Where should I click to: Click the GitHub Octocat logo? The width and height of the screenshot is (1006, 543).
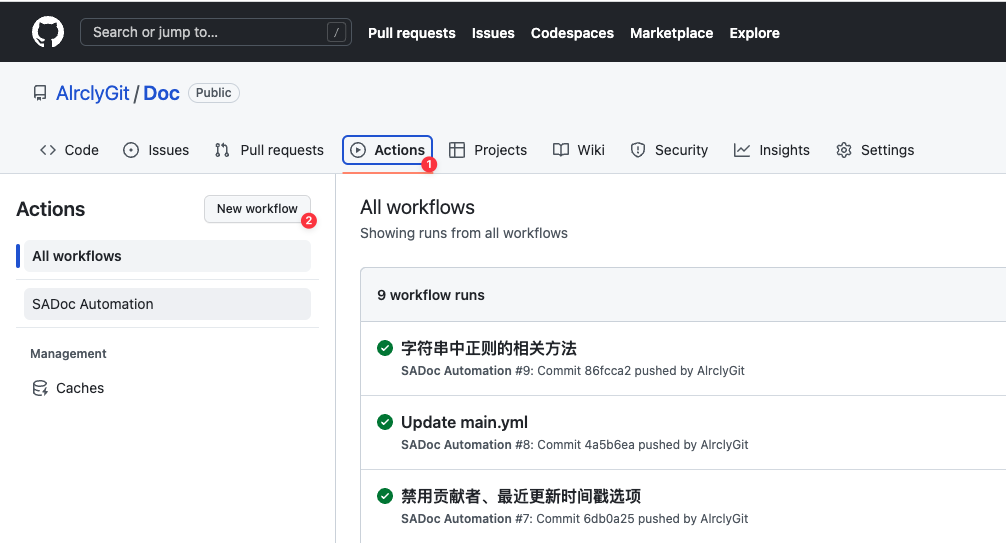pyautogui.click(x=48, y=32)
